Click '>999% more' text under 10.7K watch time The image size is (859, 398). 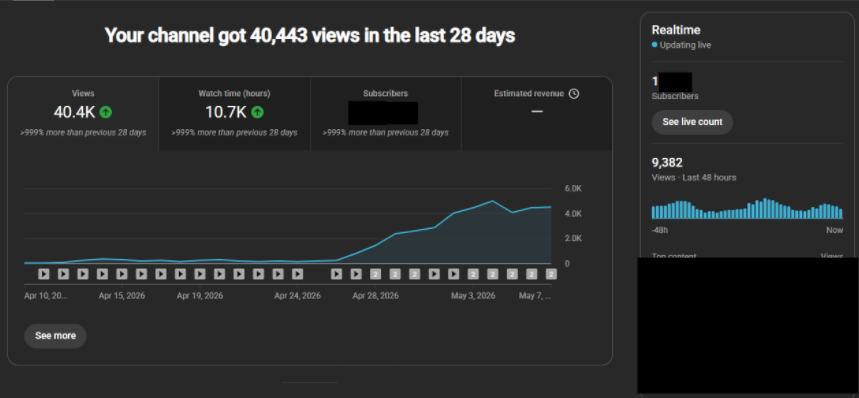234,132
